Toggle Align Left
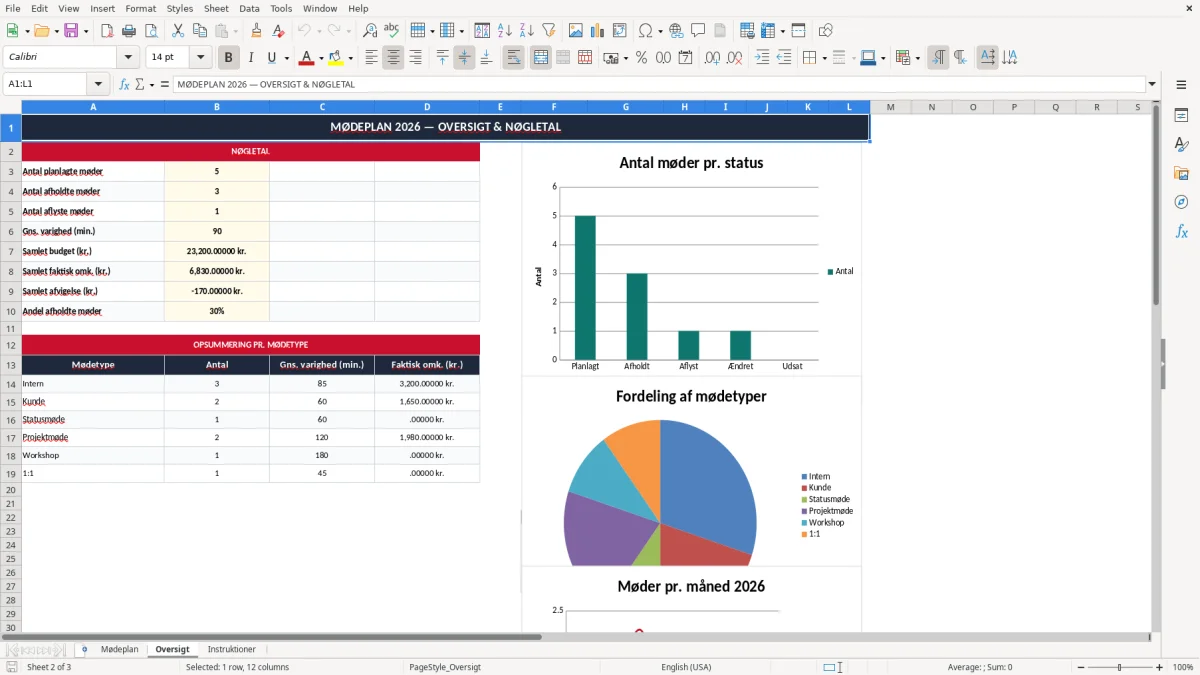This screenshot has height=675, width=1200. click(x=372, y=58)
